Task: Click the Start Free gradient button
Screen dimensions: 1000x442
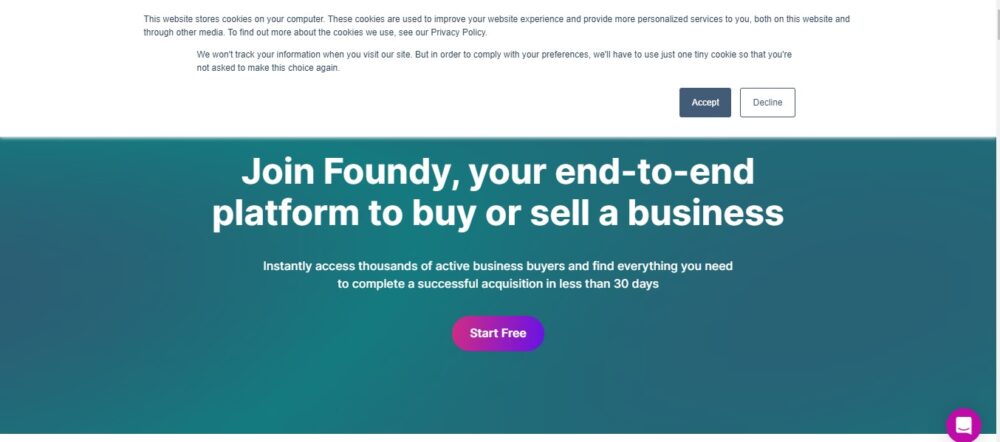Action: click(x=497, y=333)
